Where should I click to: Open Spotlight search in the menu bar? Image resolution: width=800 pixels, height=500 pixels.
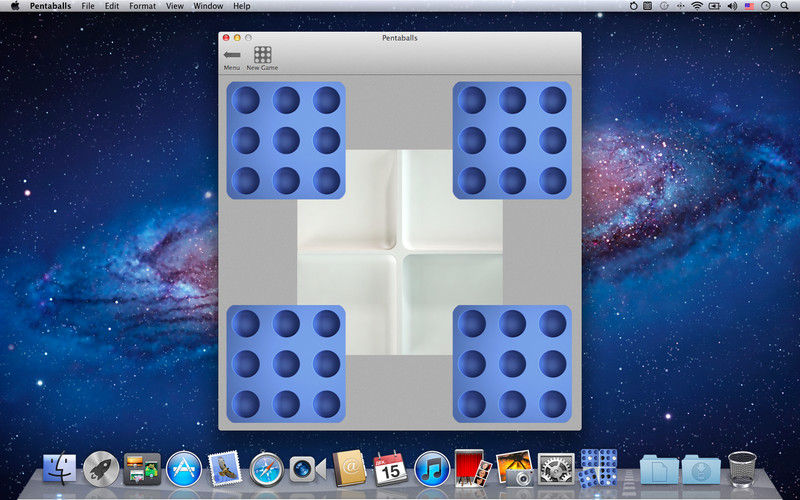coord(784,6)
